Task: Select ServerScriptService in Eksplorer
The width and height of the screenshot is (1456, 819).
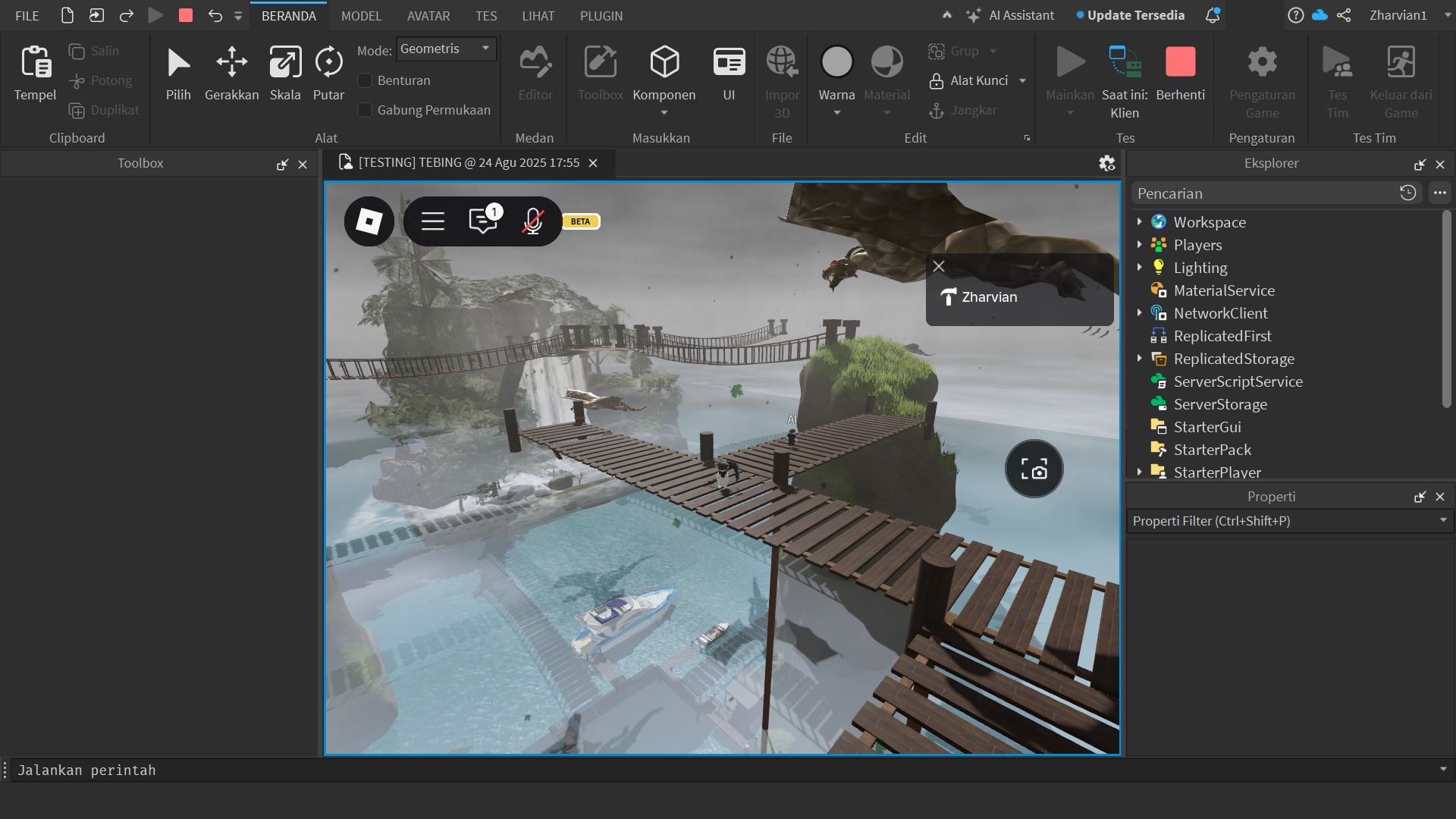Action: [x=1238, y=381]
